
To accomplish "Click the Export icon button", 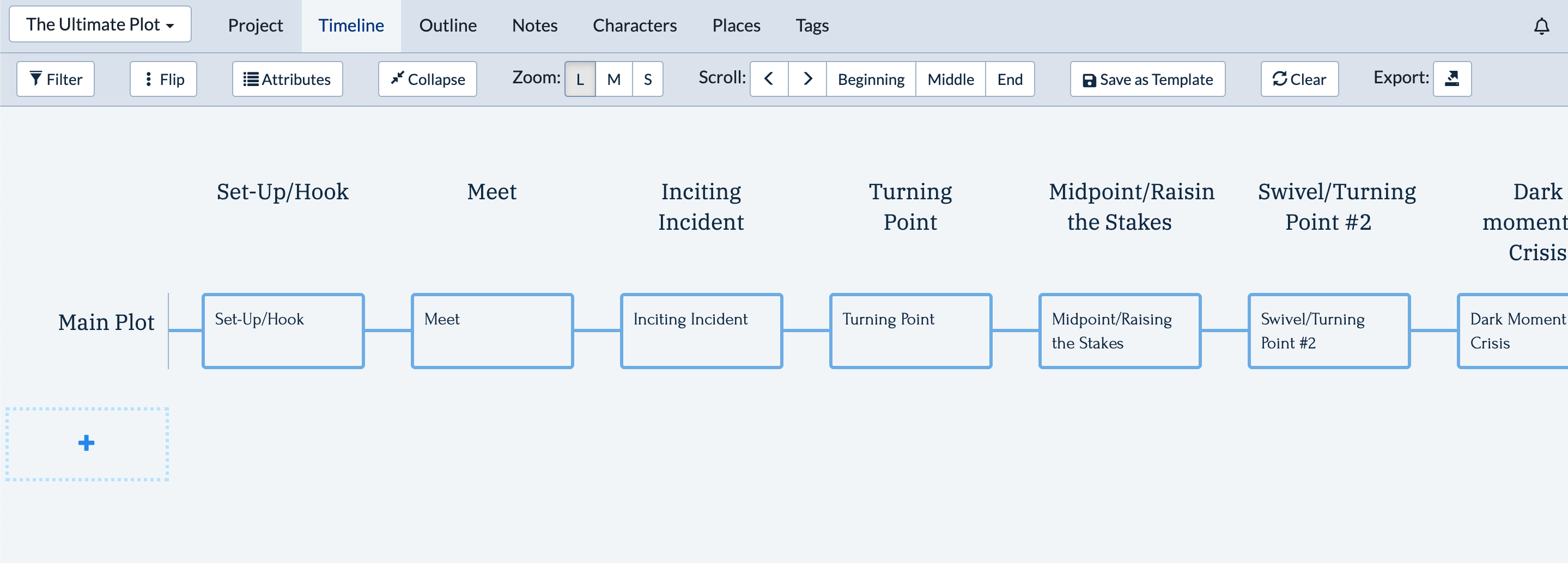I will (x=1452, y=79).
